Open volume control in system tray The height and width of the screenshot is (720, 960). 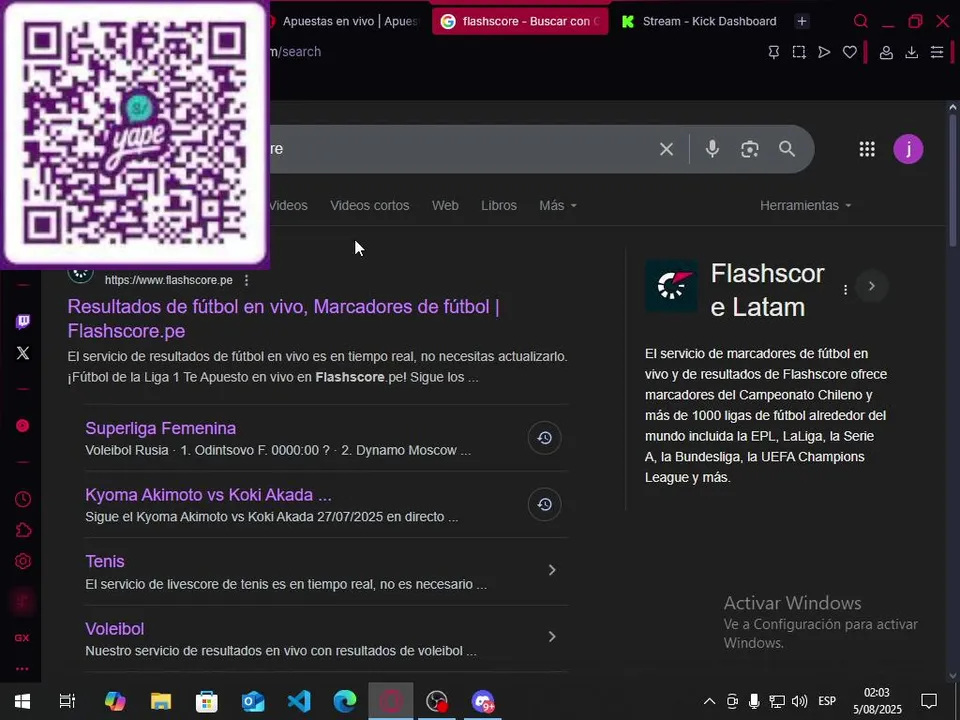click(799, 702)
